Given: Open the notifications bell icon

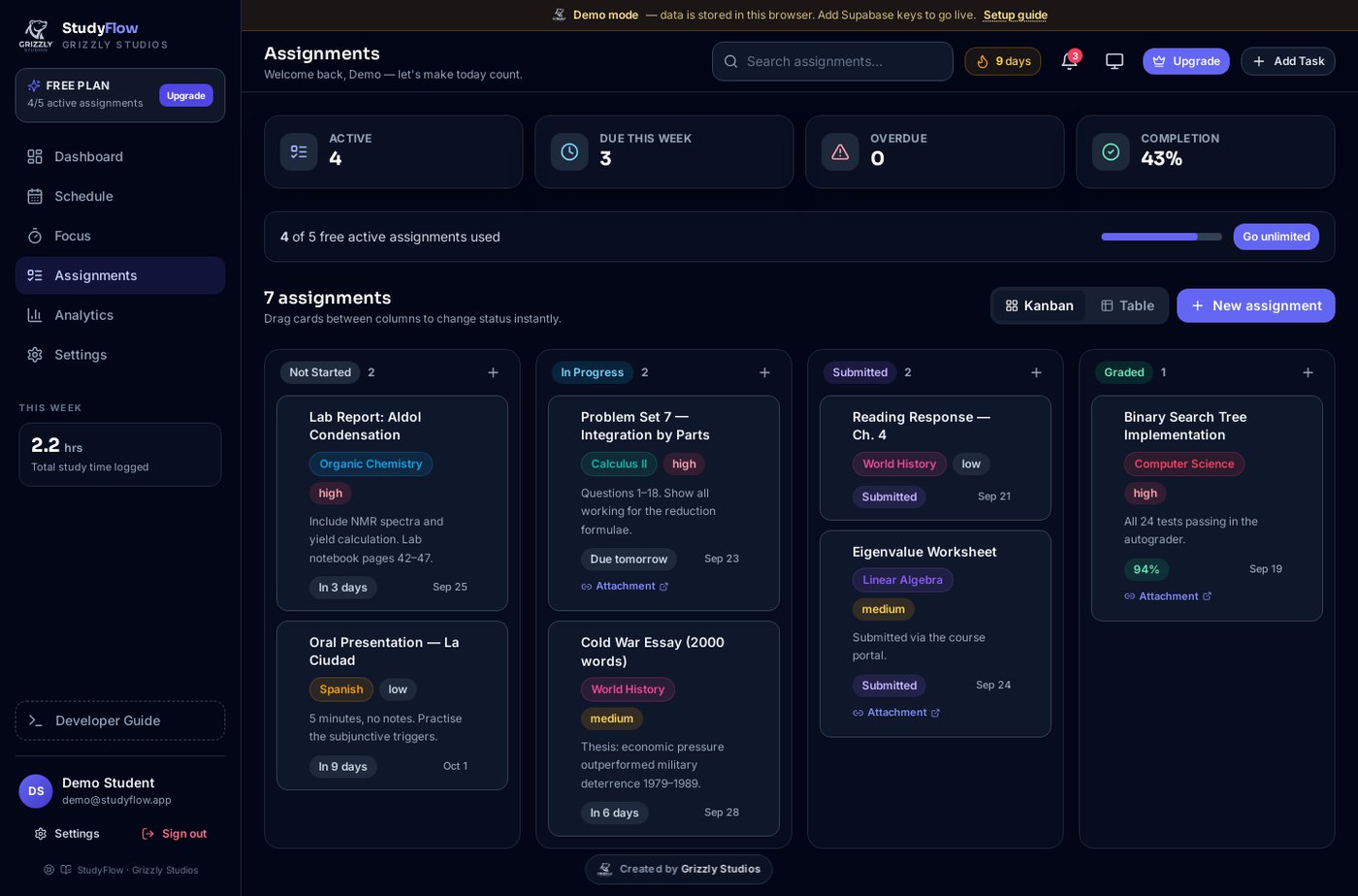Looking at the screenshot, I should 1070,61.
